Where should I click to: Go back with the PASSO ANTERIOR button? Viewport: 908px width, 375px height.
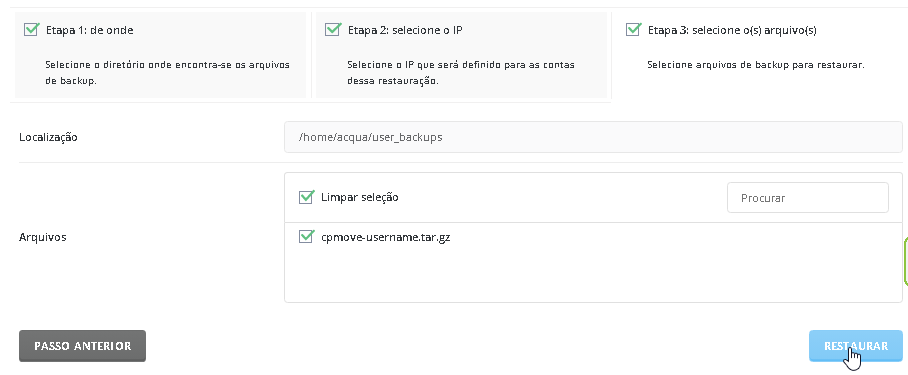(82, 346)
